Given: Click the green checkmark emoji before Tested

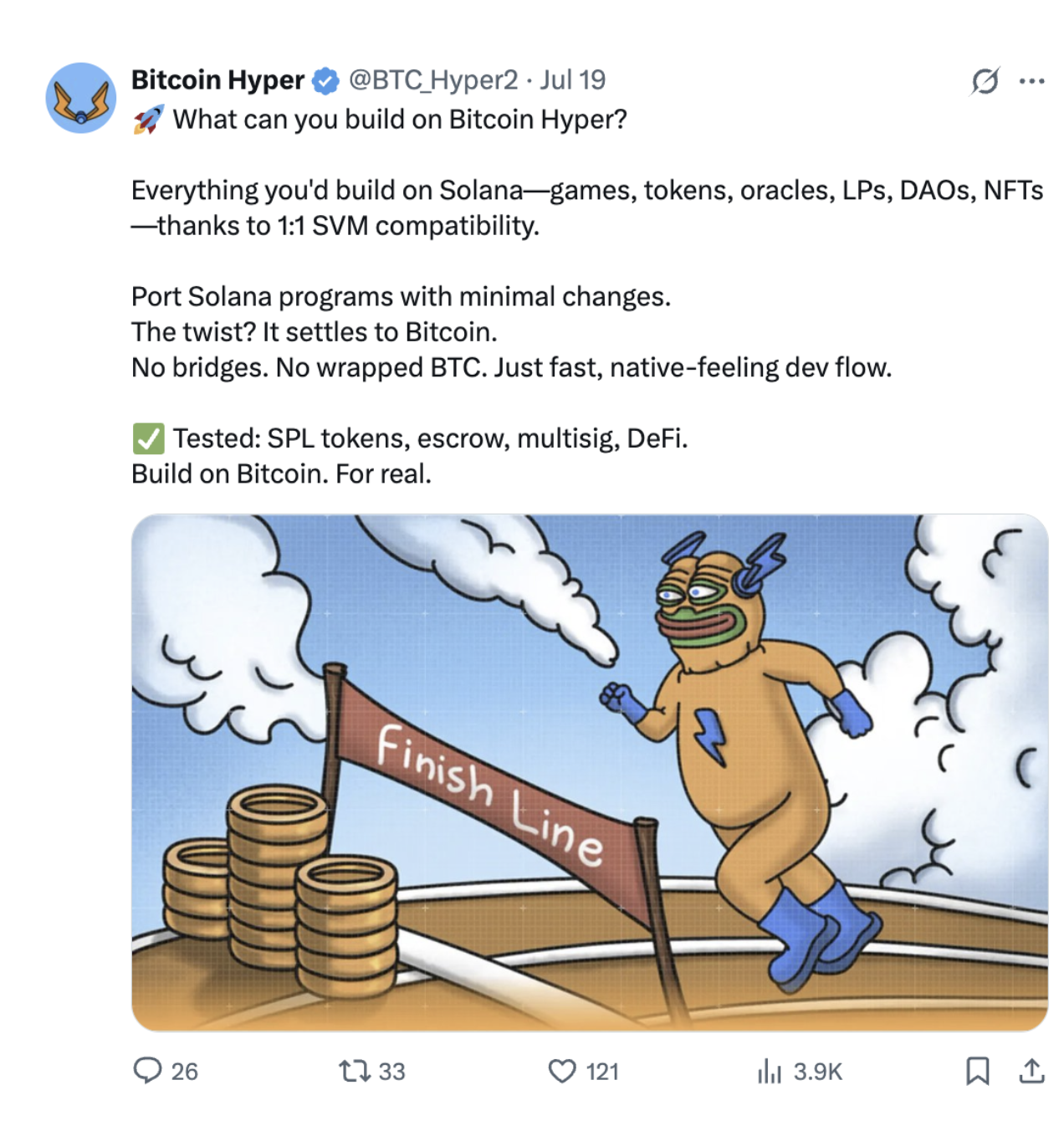Looking at the screenshot, I should [x=148, y=438].
